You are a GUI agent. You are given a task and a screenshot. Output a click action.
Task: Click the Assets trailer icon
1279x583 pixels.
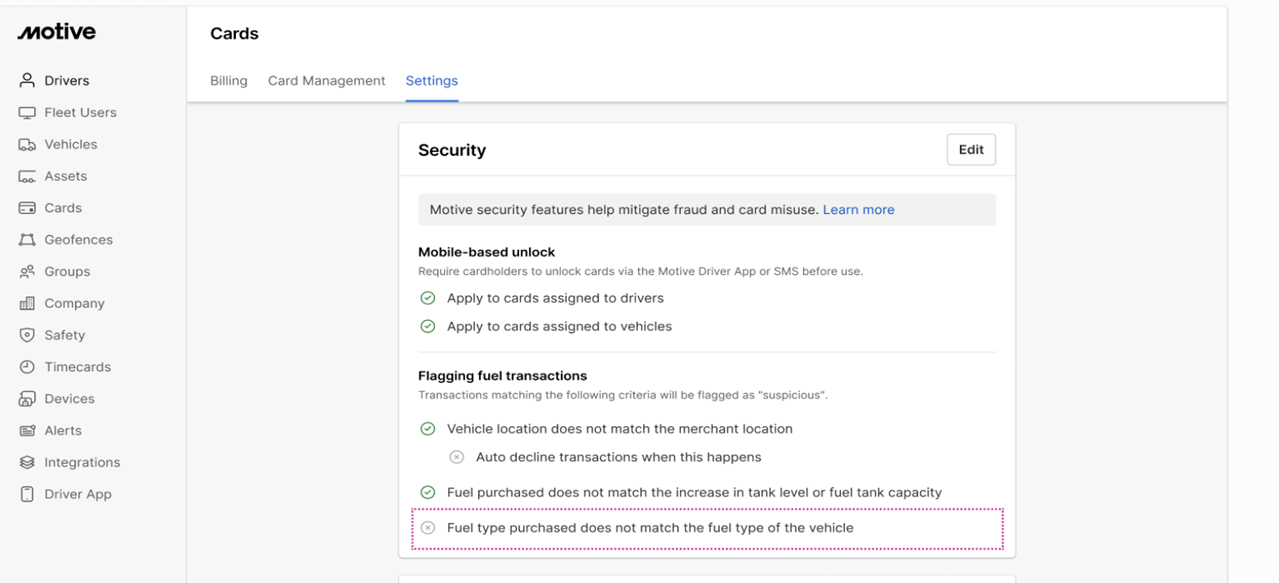(x=27, y=176)
